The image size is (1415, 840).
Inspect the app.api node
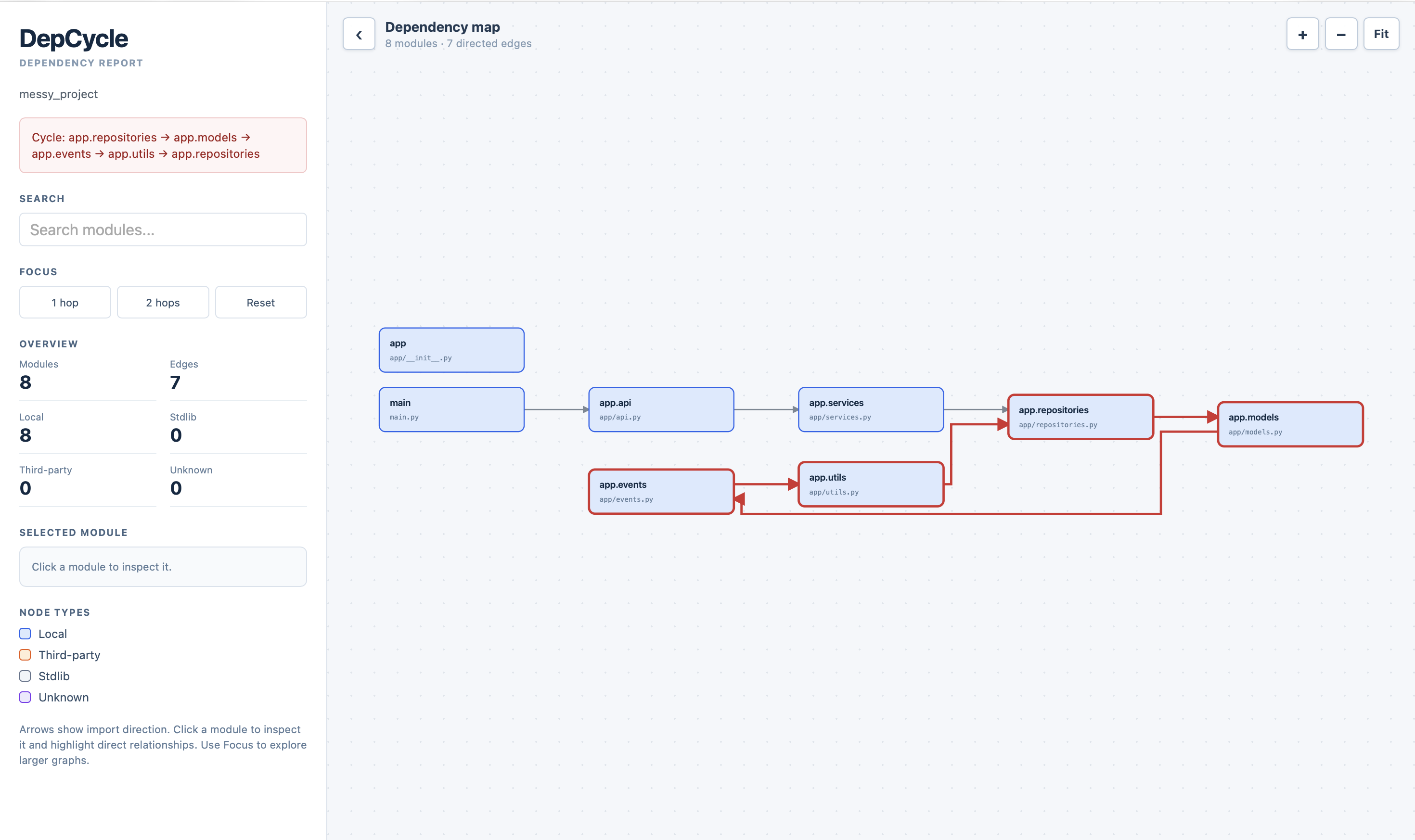[661, 409]
